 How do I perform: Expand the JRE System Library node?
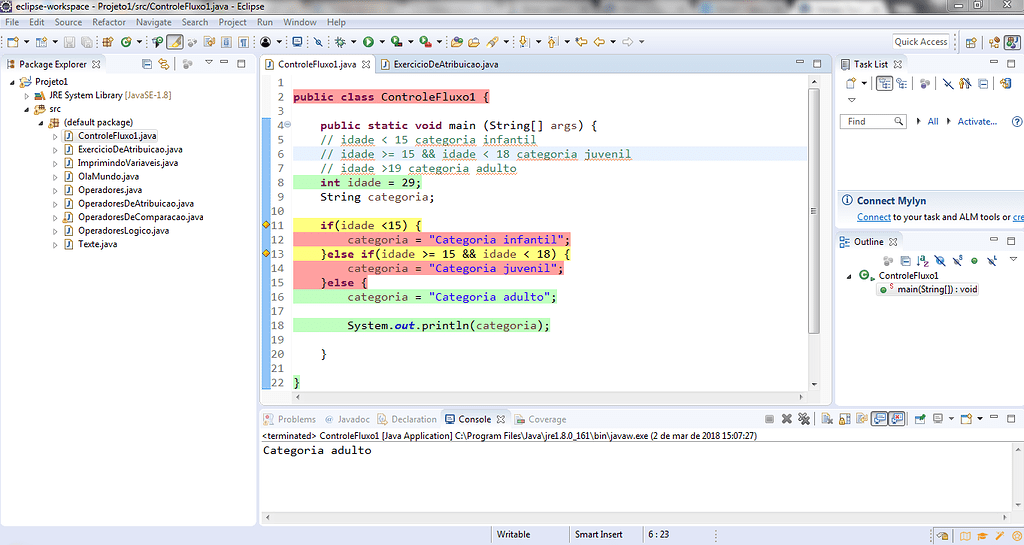tap(28, 95)
